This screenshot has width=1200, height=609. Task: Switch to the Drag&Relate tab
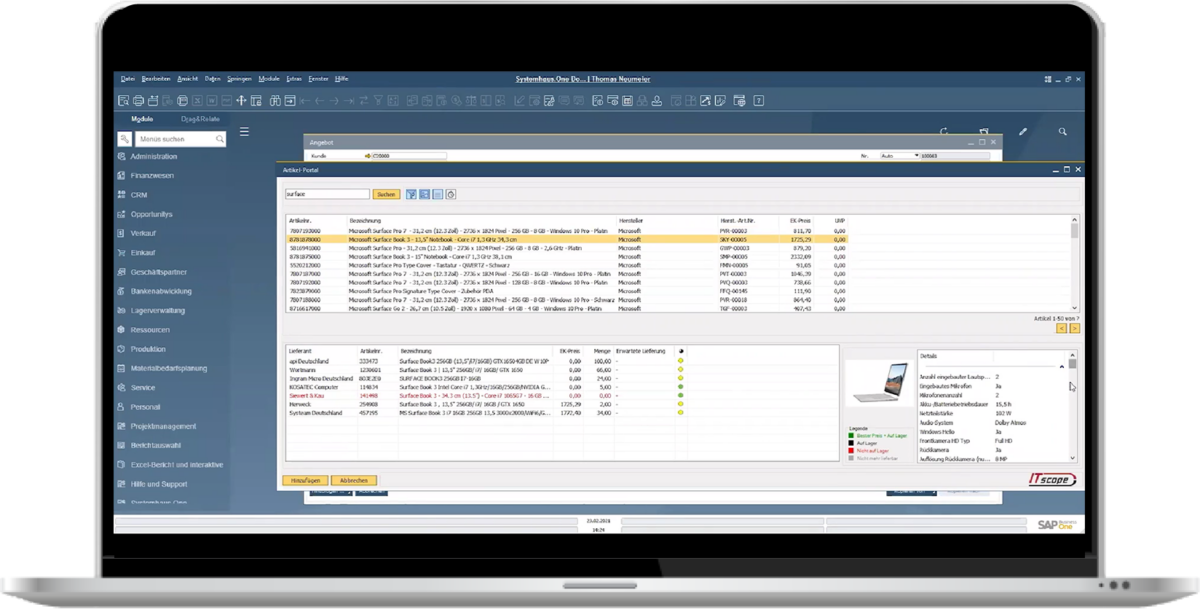pyautogui.click(x=200, y=118)
